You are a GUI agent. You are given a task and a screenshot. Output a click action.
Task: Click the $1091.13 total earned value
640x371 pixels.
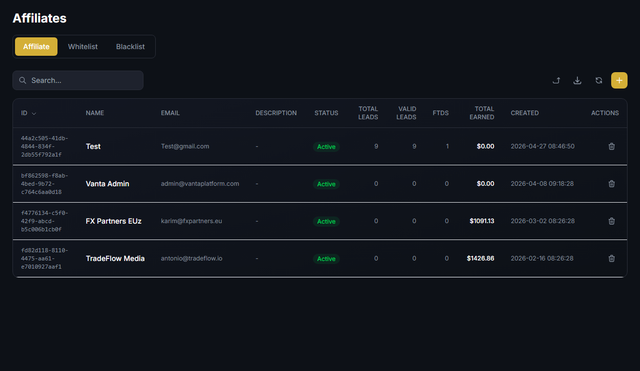coord(482,221)
